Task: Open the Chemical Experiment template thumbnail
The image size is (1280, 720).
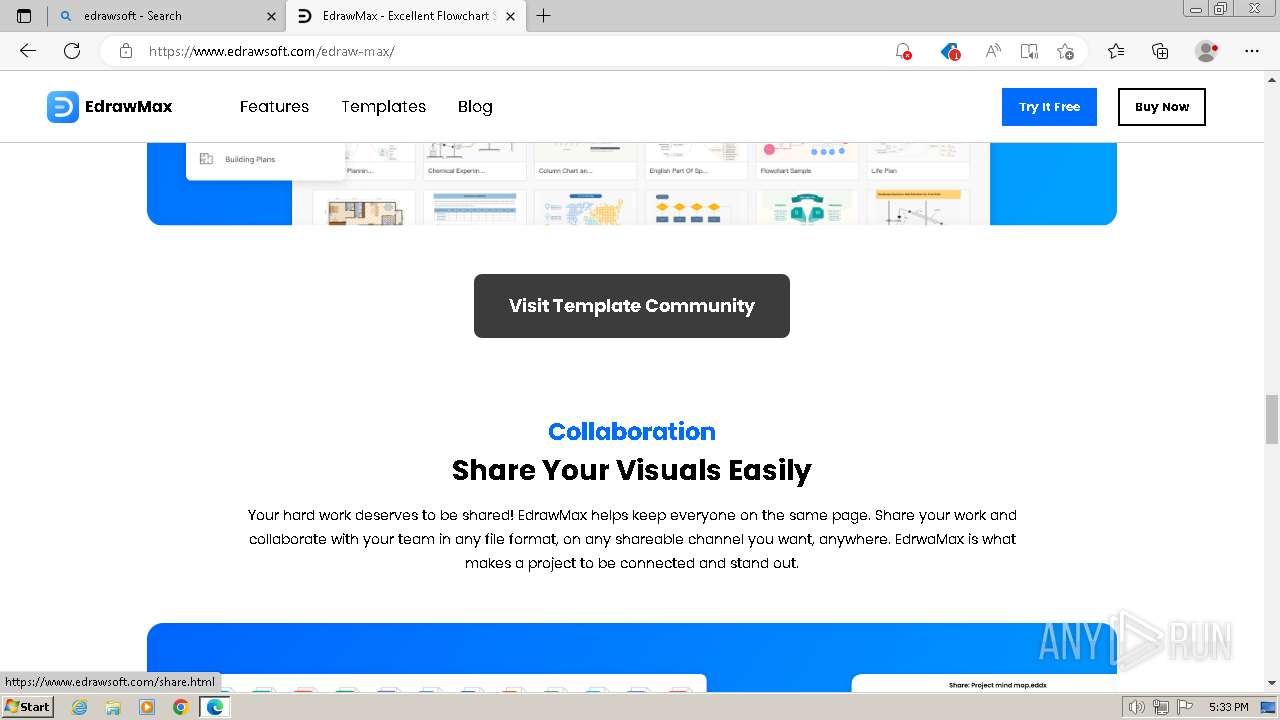Action: point(474,160)
